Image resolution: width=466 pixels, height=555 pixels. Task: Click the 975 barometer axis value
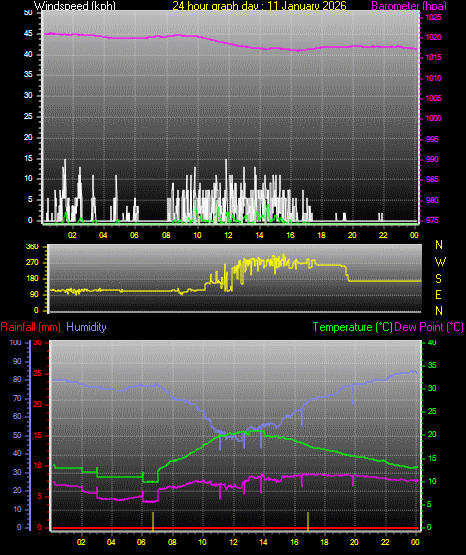(432, 220)
